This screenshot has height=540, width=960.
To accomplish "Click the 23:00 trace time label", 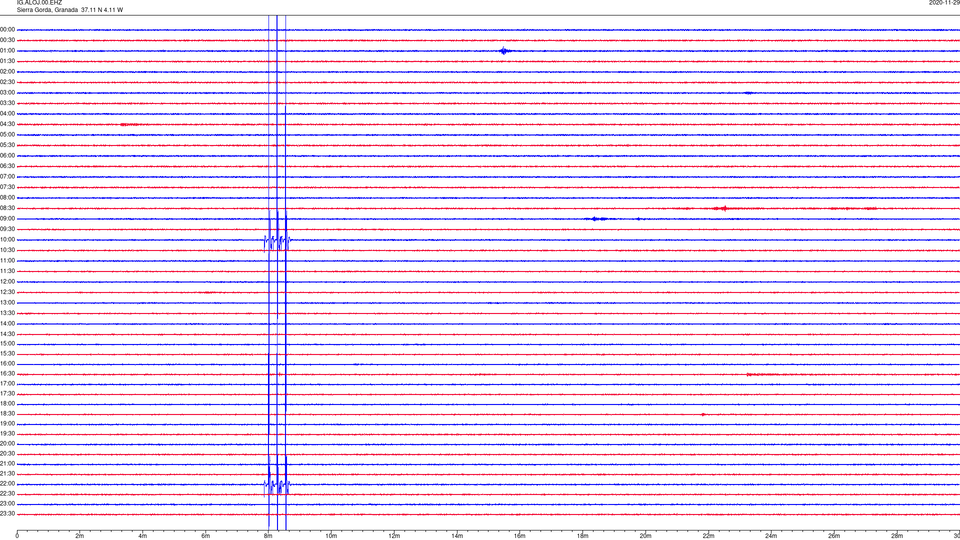I will tap(7, 504).
